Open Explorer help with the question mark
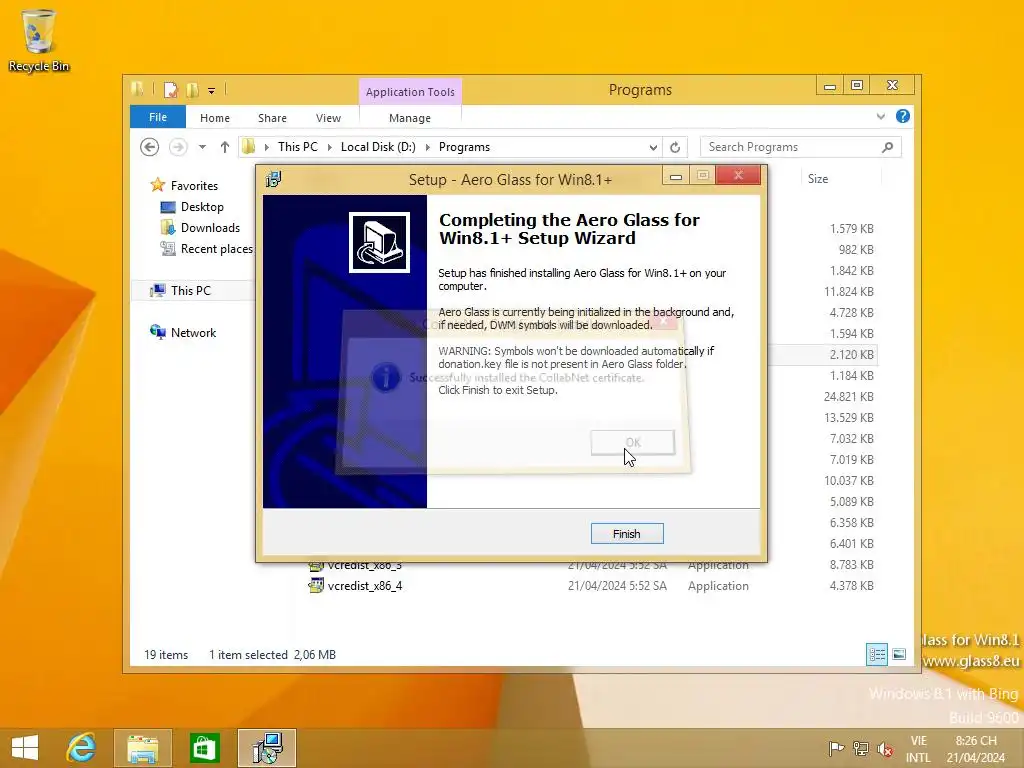The width and height of the screenshot is (1024, 768). coord(903,116)
